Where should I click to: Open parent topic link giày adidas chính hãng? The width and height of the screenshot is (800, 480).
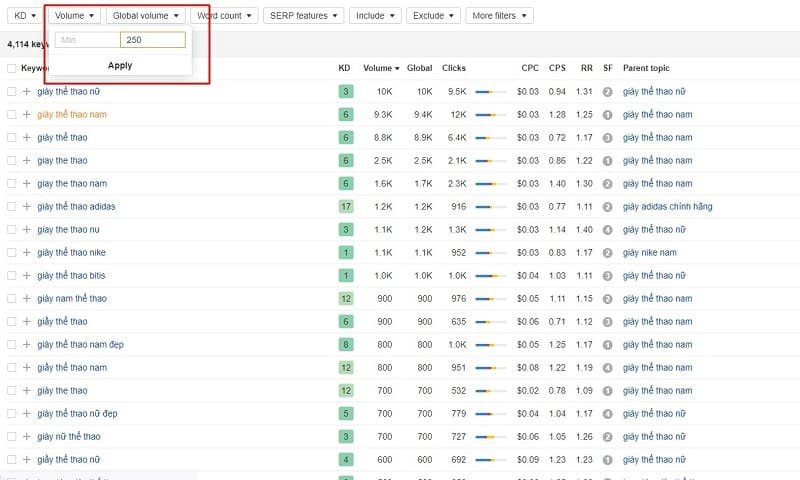click(x=667, y=207)
